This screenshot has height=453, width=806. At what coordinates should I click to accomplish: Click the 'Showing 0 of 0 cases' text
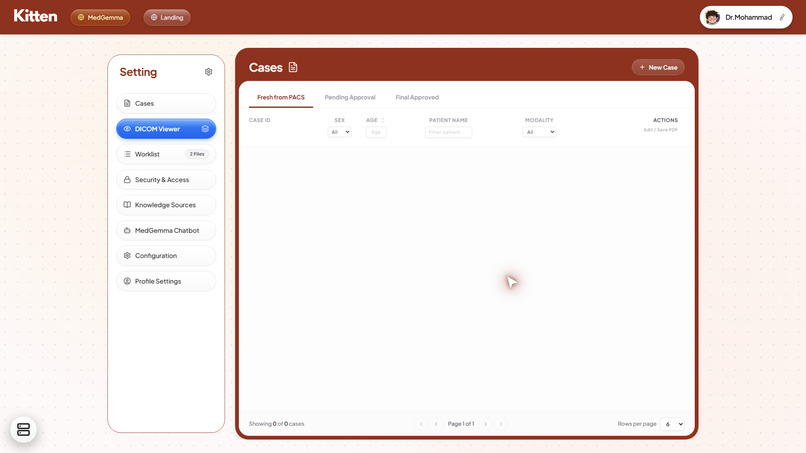pyautogui.click(x=277, y=424)
